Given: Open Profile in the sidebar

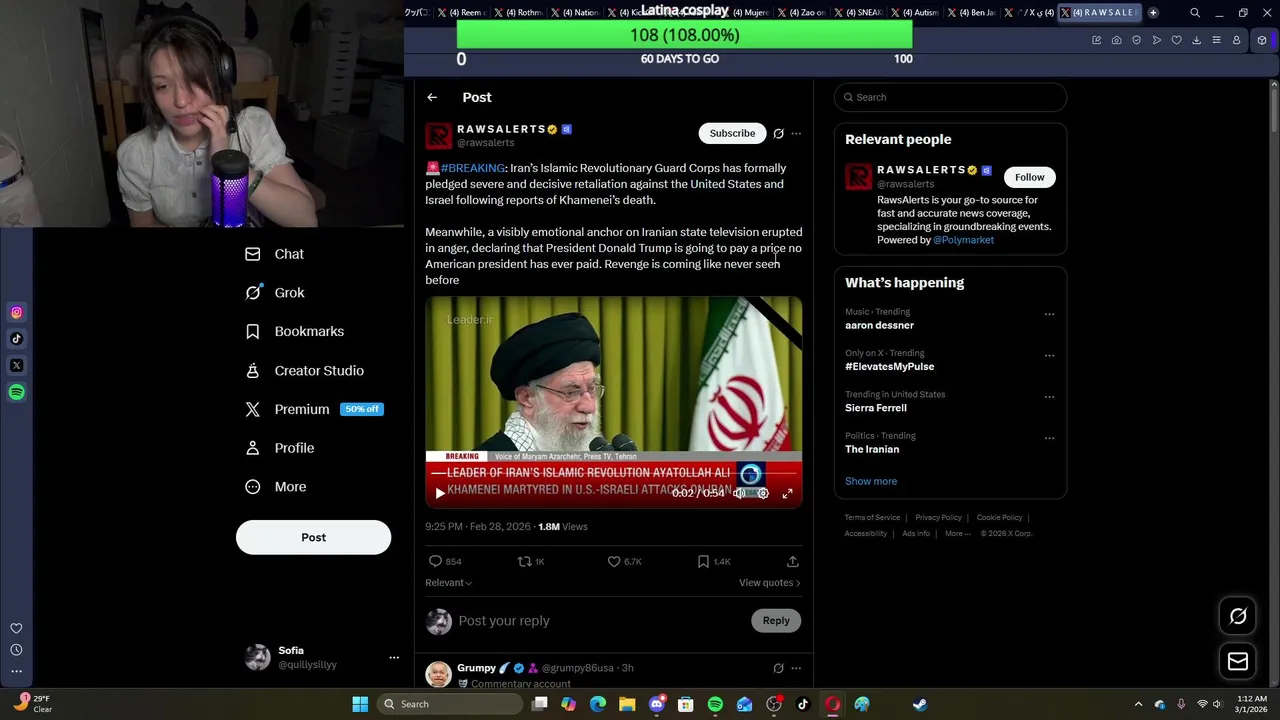Looking at the screenshot, I should click(280, 448).
